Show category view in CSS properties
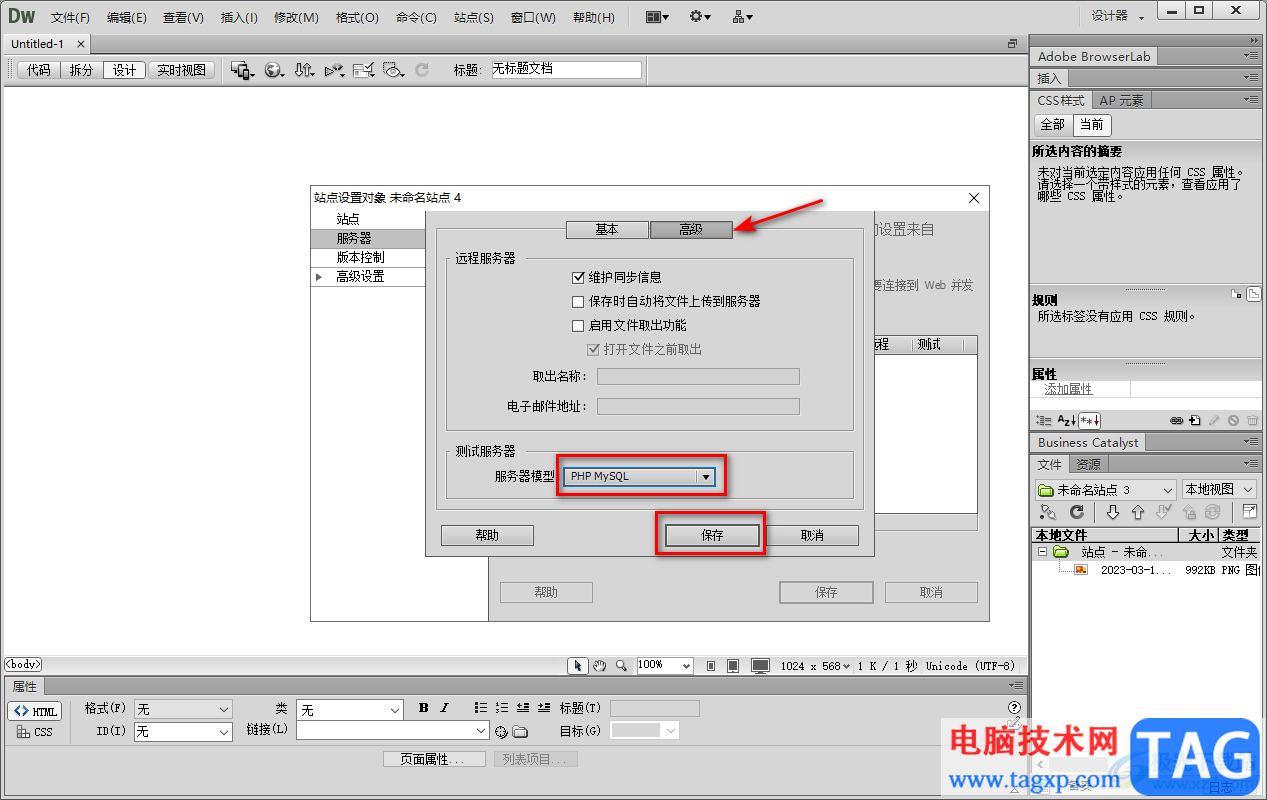 (1044, 421)
